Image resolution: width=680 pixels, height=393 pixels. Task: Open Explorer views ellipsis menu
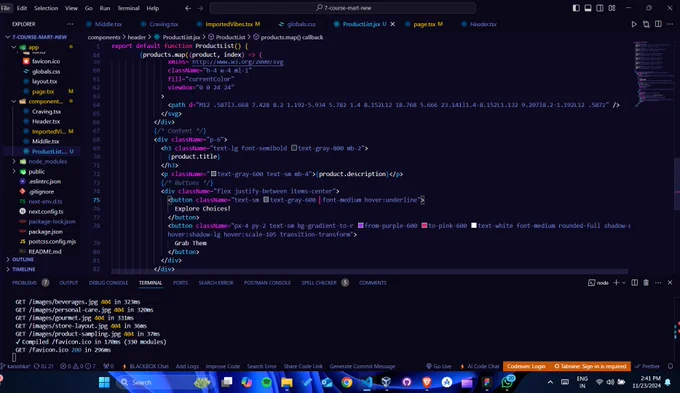[x=70, y=24]
